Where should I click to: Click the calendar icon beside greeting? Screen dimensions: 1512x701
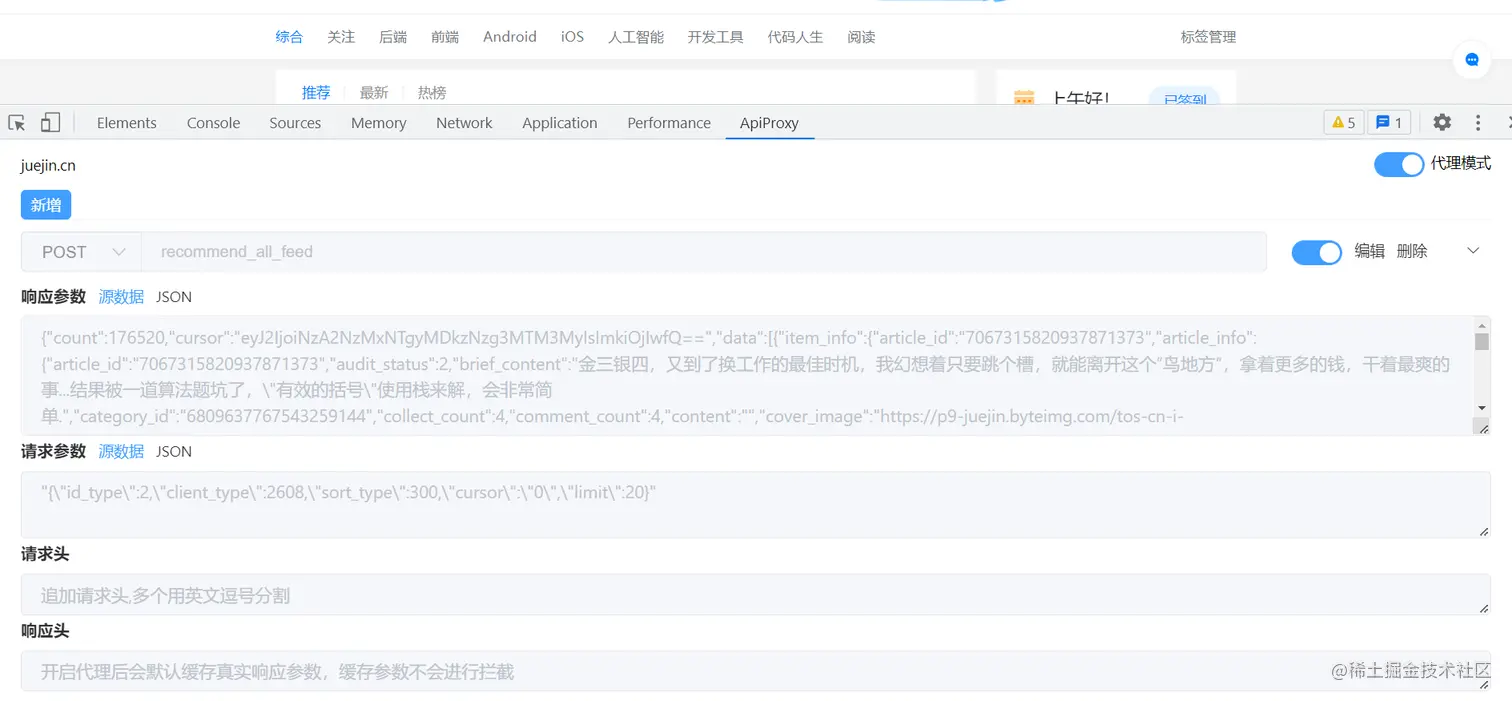point(1024,98)
